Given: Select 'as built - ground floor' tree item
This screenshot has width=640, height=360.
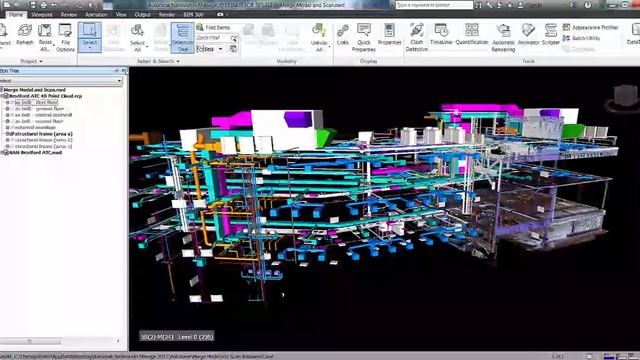Looking at the screenshot, I should [40, 109].
